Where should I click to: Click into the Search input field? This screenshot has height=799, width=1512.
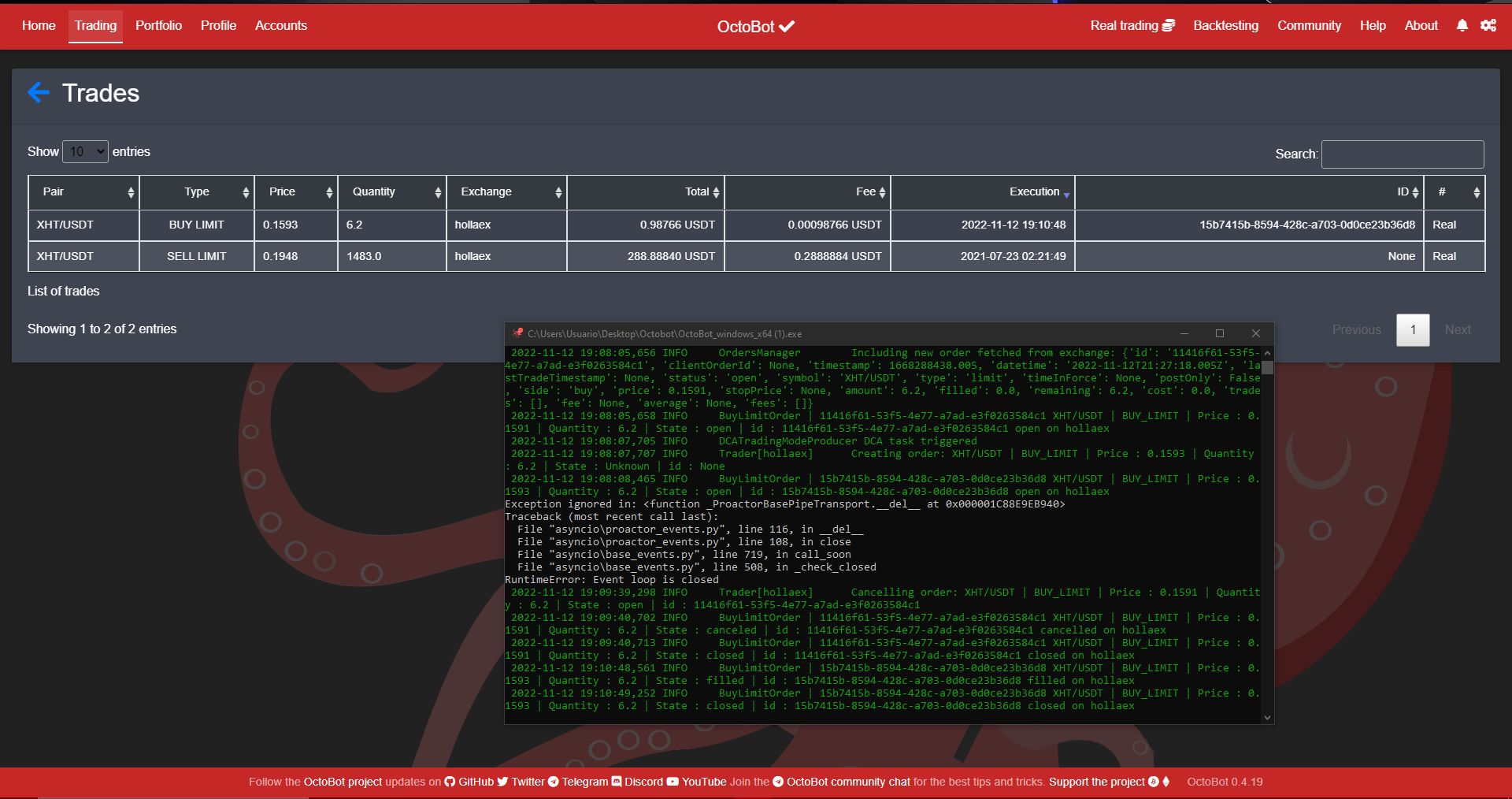click(x=1402, y=154)
